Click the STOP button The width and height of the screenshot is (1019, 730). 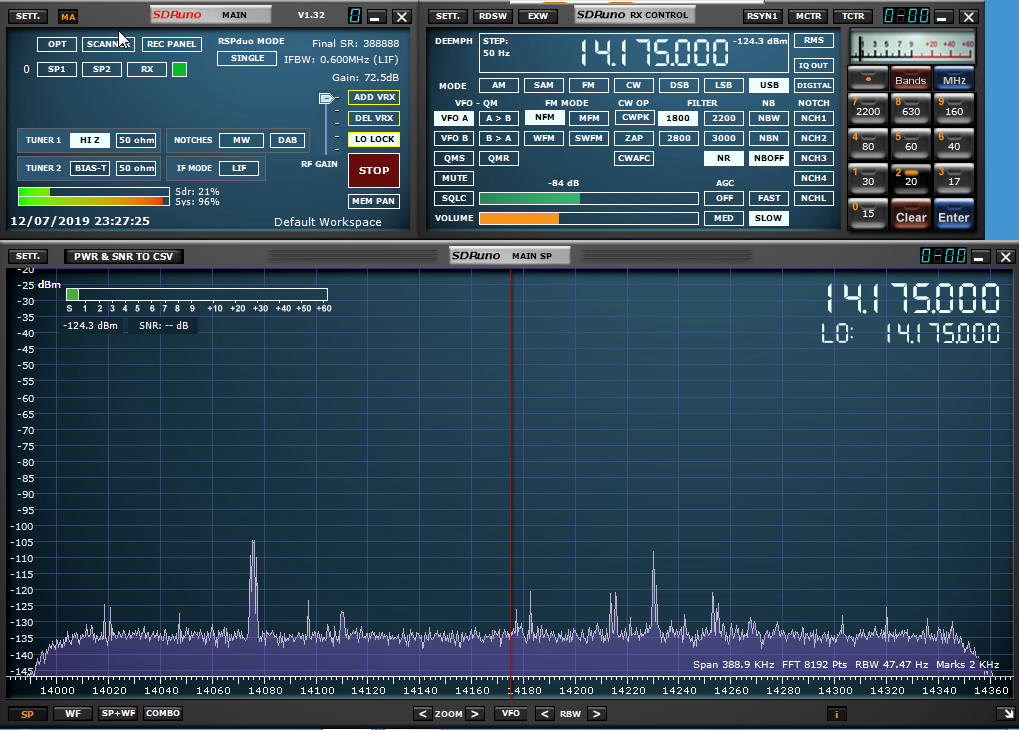[x=374, y=170]
